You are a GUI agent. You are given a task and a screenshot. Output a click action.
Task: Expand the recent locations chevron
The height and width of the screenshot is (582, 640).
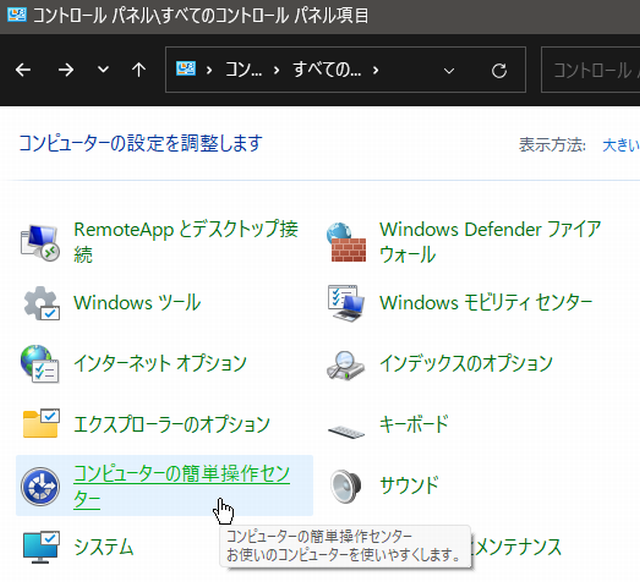click(x=103, y=70)
